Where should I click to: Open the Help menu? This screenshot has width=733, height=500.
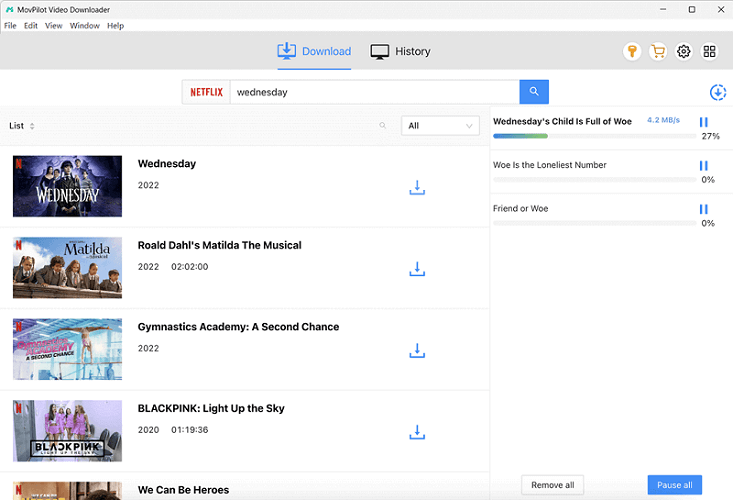tap(115, 26)
